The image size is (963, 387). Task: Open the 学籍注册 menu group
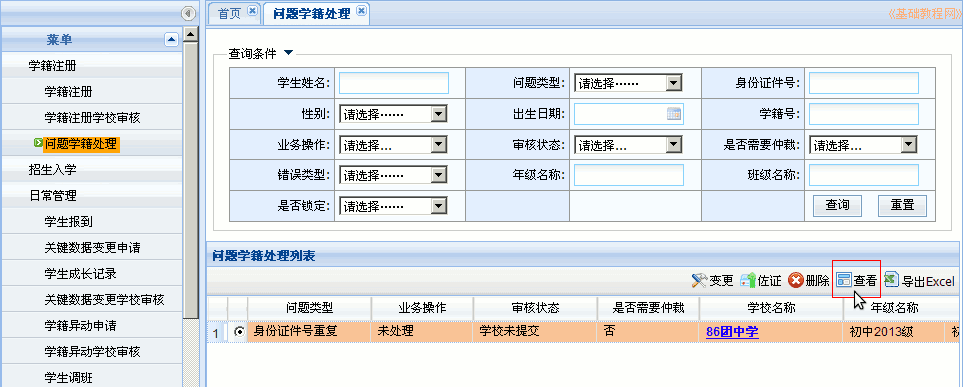[x=92, y=65]
